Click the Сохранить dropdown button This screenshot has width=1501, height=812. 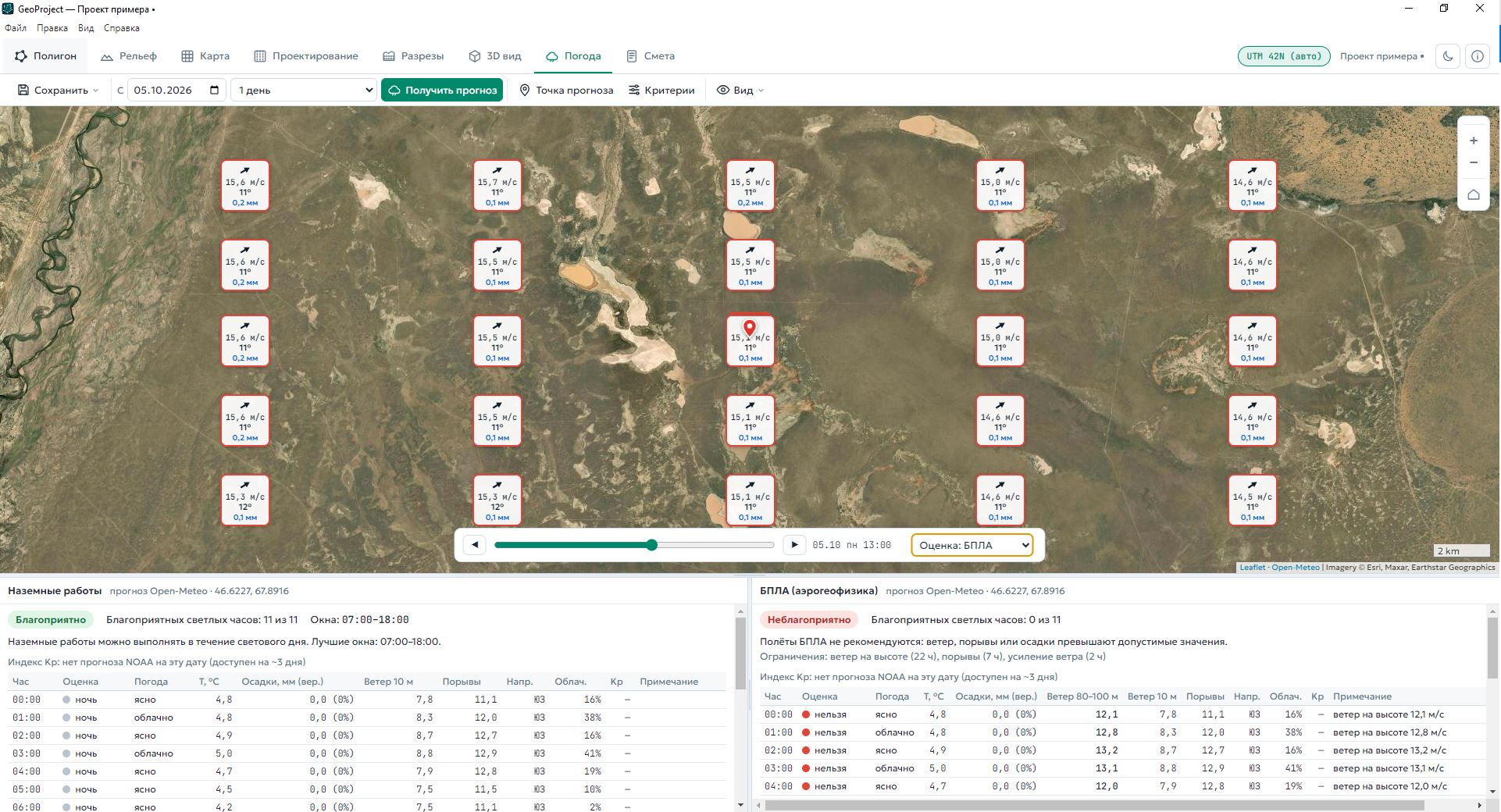click(x=59, y=90)
